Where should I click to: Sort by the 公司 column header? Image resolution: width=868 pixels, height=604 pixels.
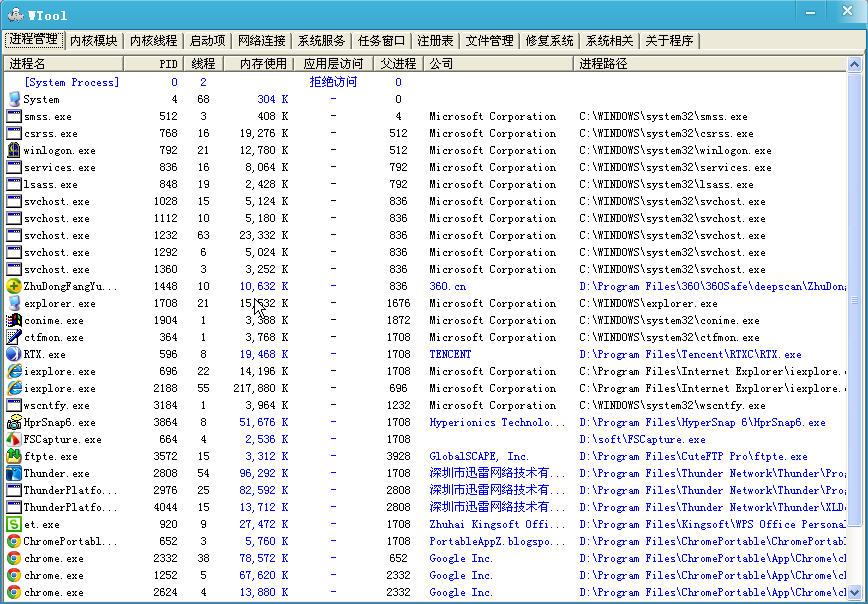click(x=499, y=64)
